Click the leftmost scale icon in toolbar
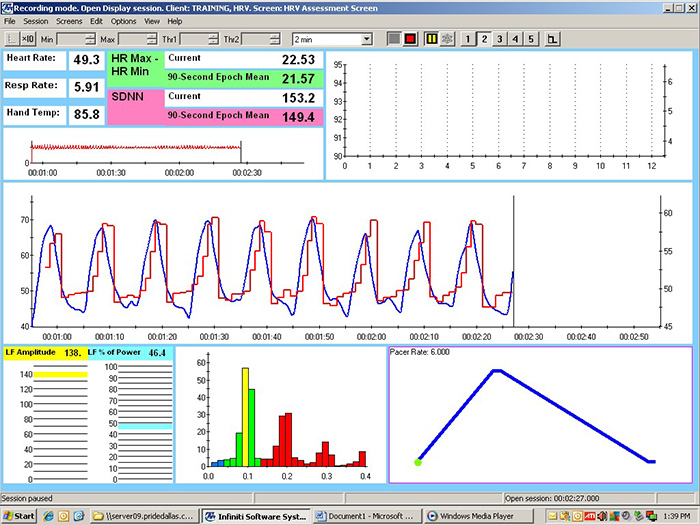The image size is (700, 525). (x=10, y=38)
